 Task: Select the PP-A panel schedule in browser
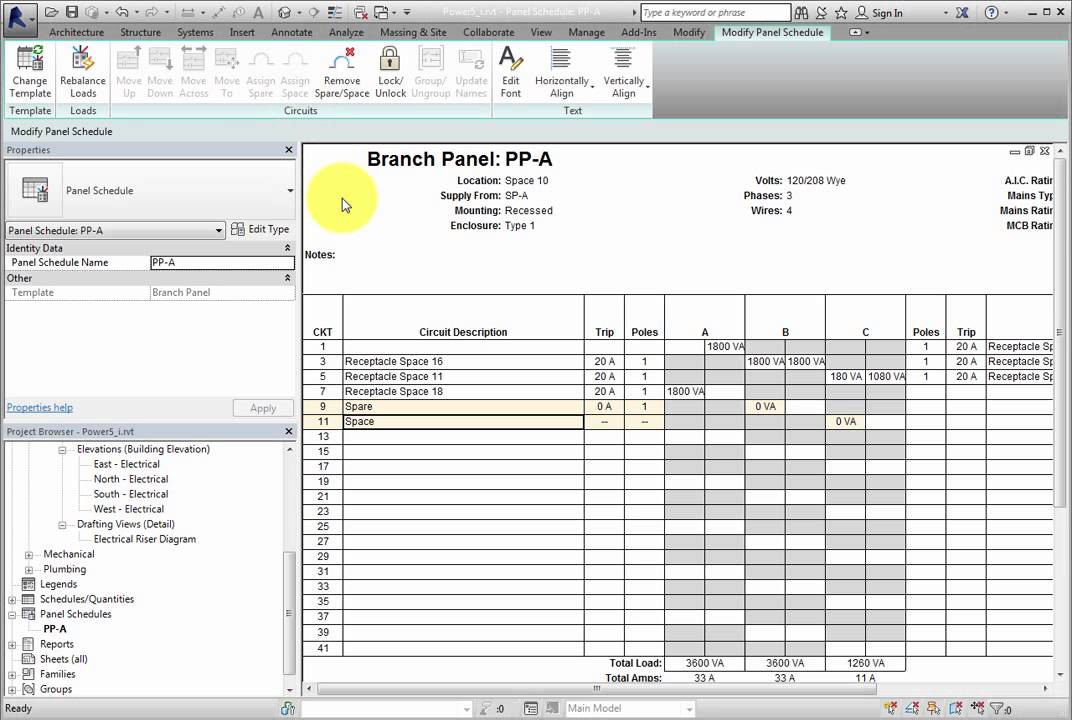(x=55, y=629)
